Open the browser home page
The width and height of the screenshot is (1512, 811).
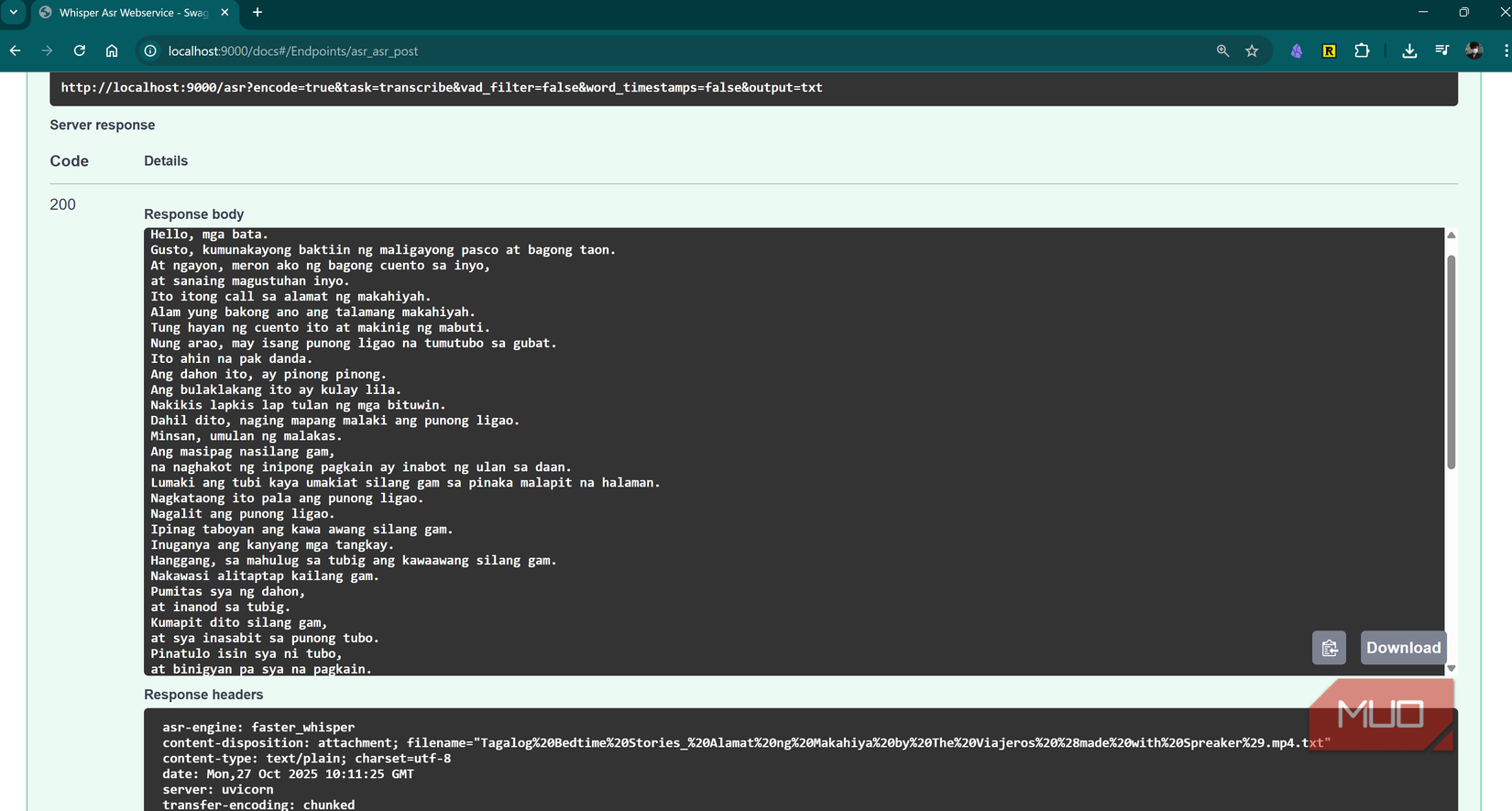tap(112, 51)
